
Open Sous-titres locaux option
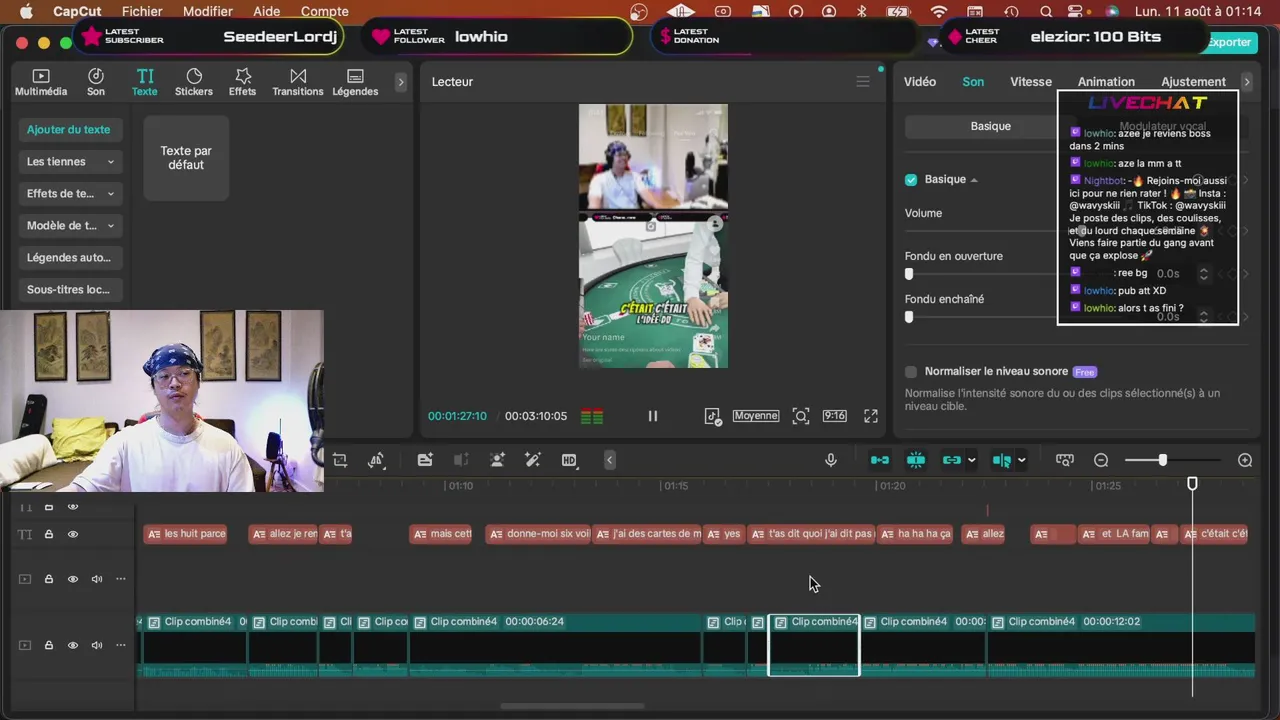[69, 290]
